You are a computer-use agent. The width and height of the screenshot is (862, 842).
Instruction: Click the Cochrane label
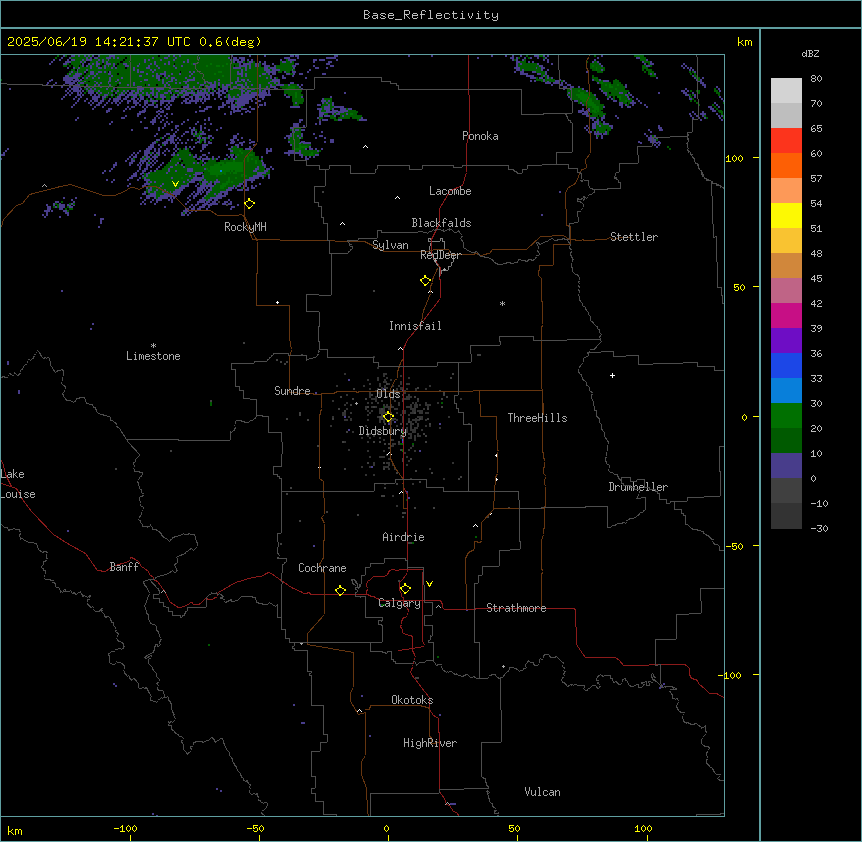point(322,568)
